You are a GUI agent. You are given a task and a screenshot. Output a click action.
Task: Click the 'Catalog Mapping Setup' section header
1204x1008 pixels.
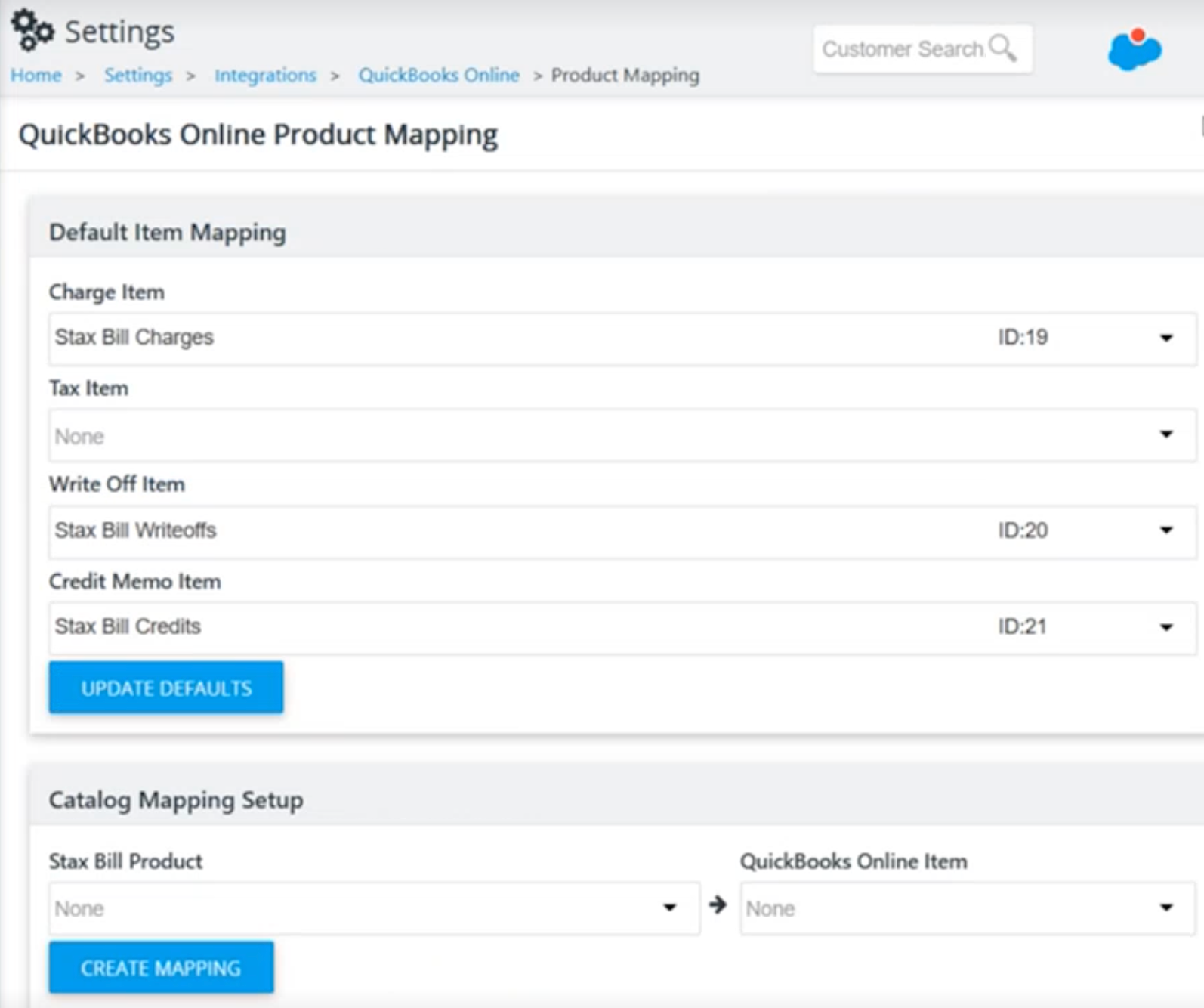pos(176,799)
